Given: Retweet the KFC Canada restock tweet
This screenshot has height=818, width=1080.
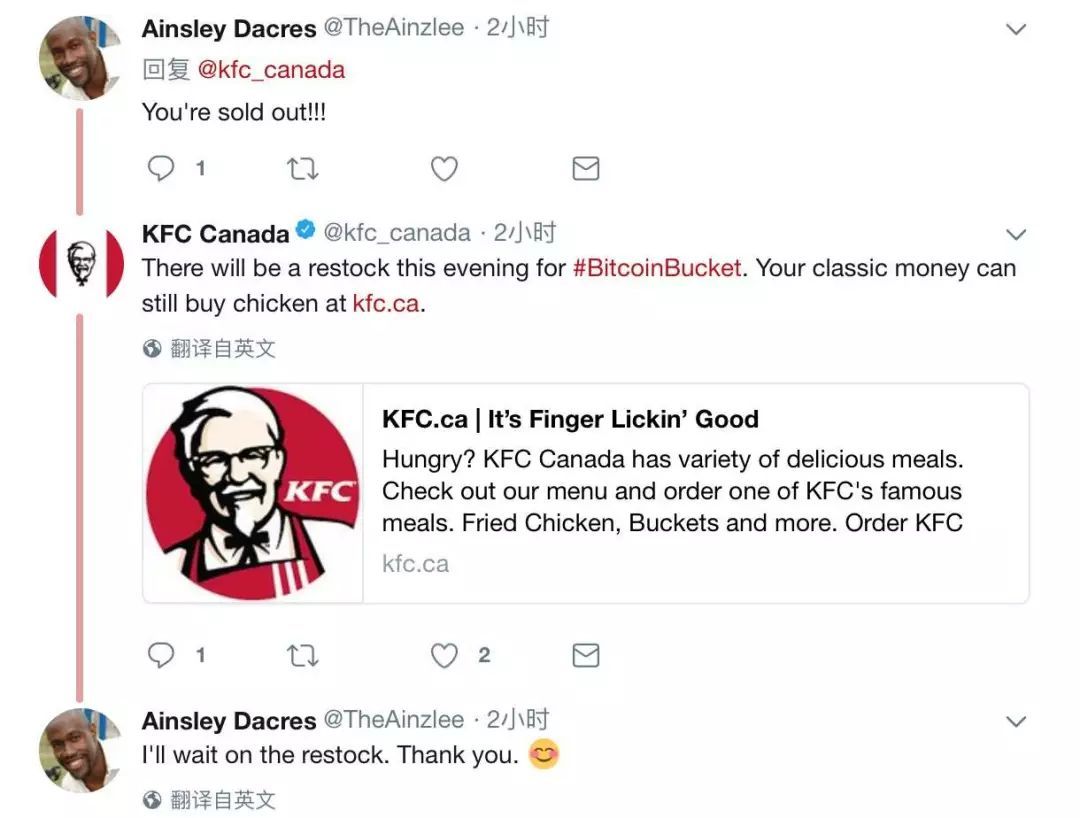Looking at the screenshot, I should 302,655.
